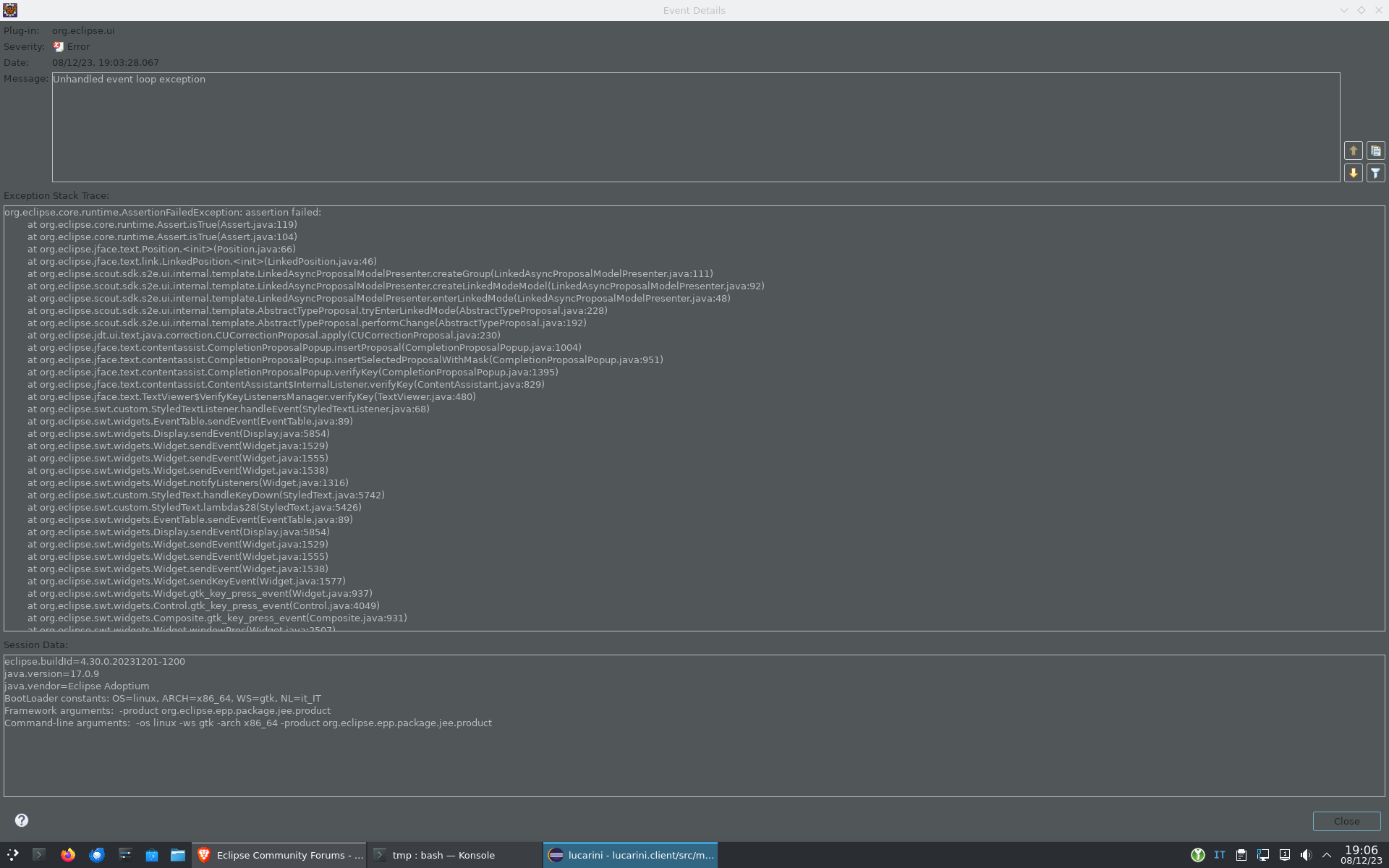Click the java.vendor=Eclipse Adoptium line
Image resolution: width=1389 pixels, height=868 pixels.
coord(77,686)
